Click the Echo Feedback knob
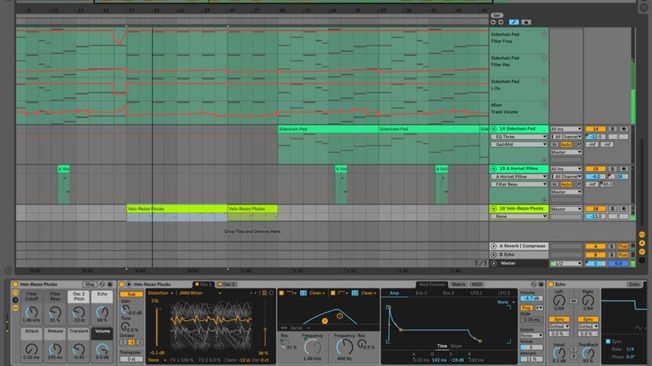 click(x=588, y=353)
